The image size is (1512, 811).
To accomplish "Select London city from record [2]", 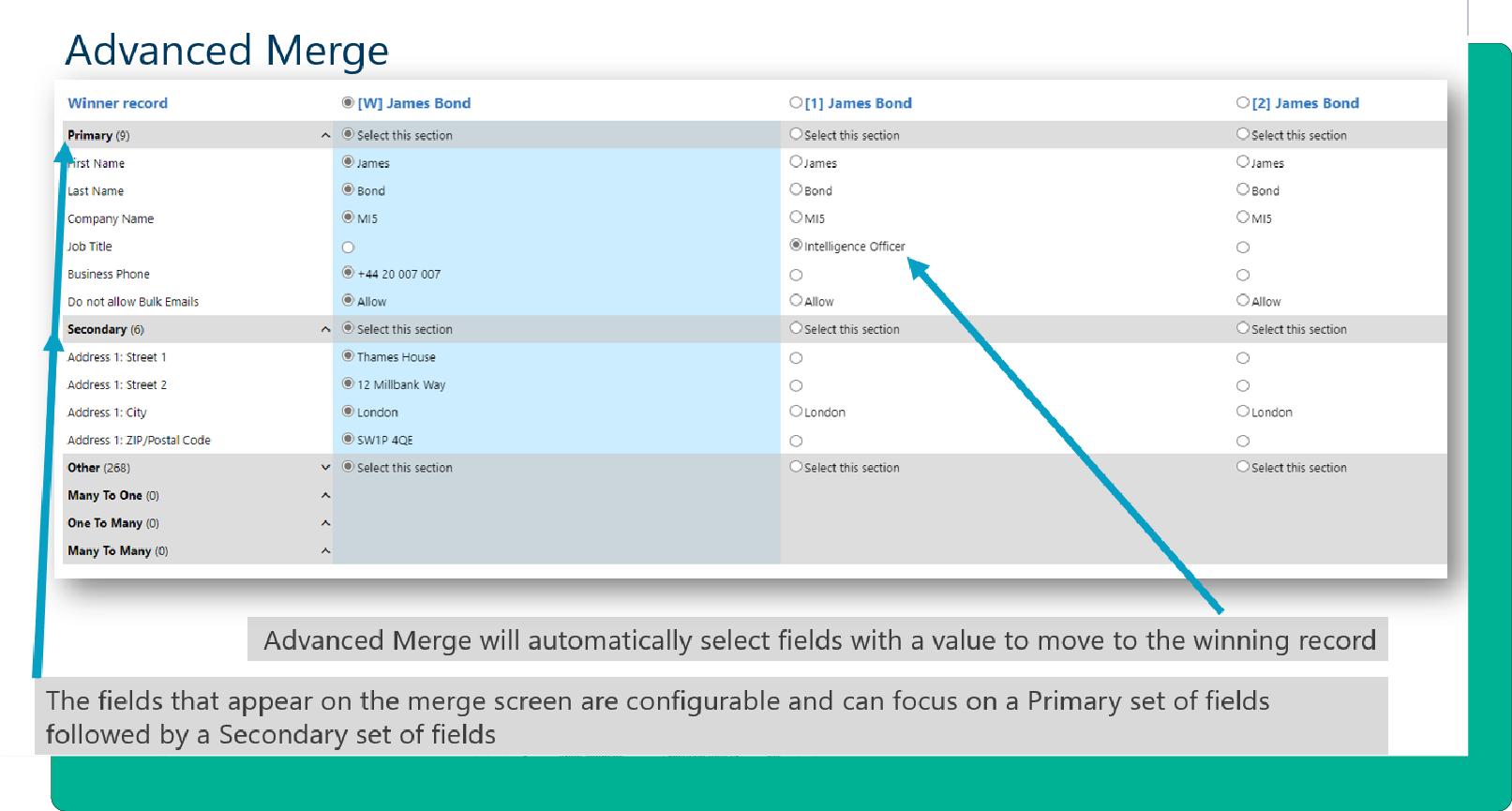I will [x=1243, y=412].
